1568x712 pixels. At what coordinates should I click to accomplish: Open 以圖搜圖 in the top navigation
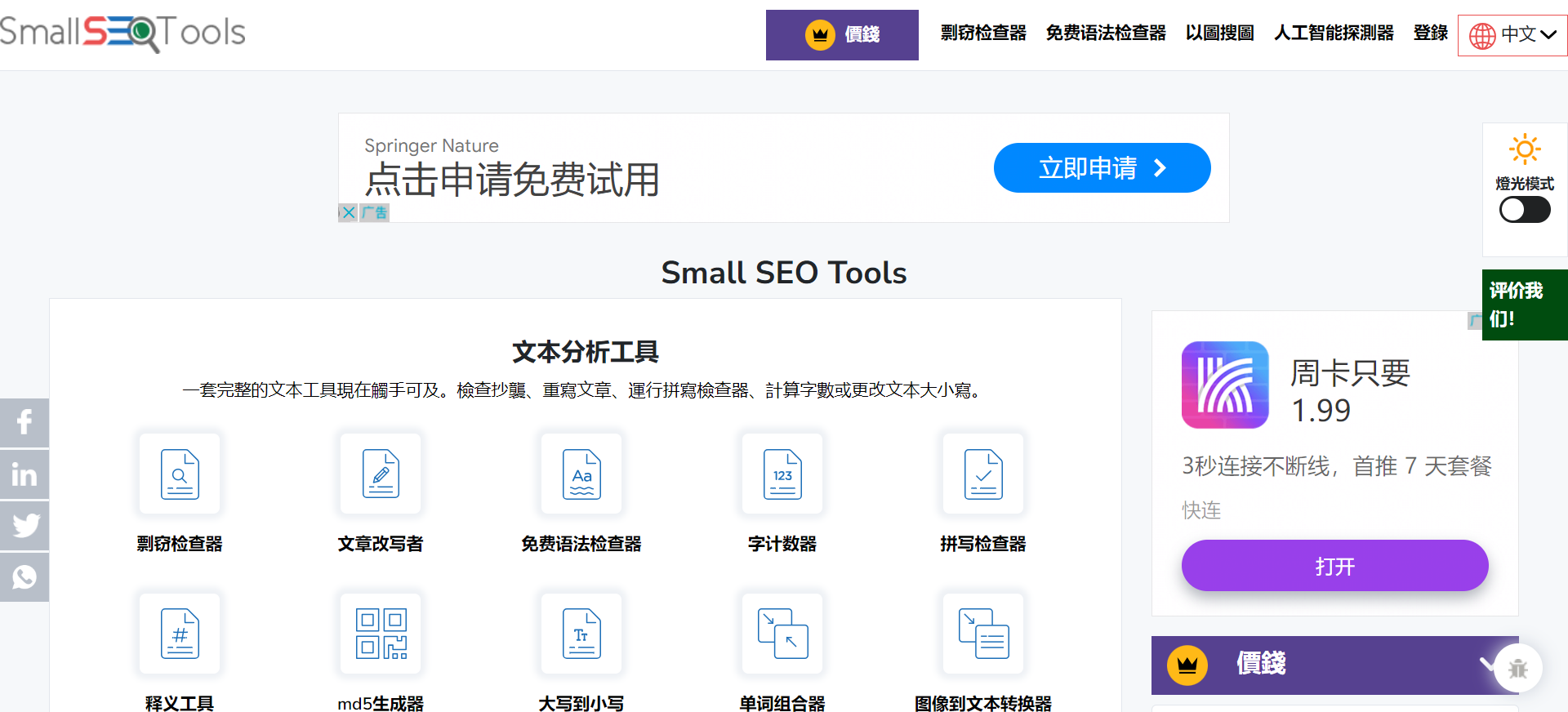[x=1219, y=33]
